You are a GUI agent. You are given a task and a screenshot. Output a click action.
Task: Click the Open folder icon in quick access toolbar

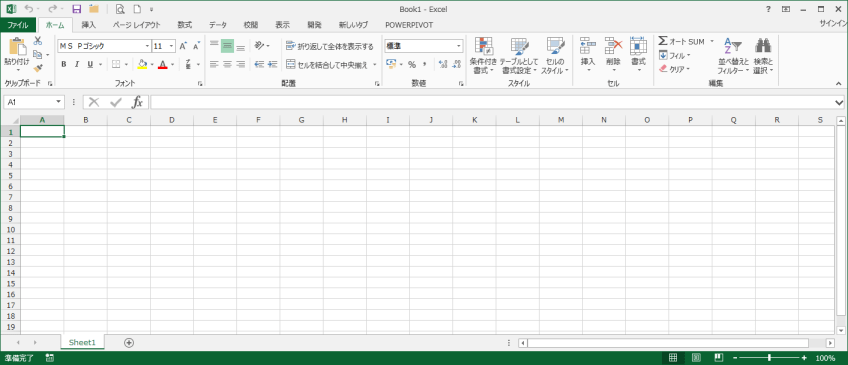[94, 9]
